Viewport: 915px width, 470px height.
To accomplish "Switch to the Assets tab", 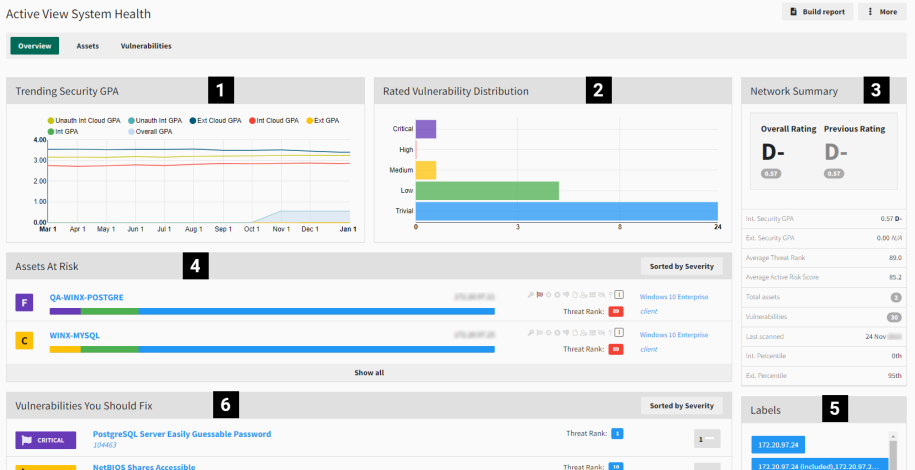I will (x=88, y=46).
